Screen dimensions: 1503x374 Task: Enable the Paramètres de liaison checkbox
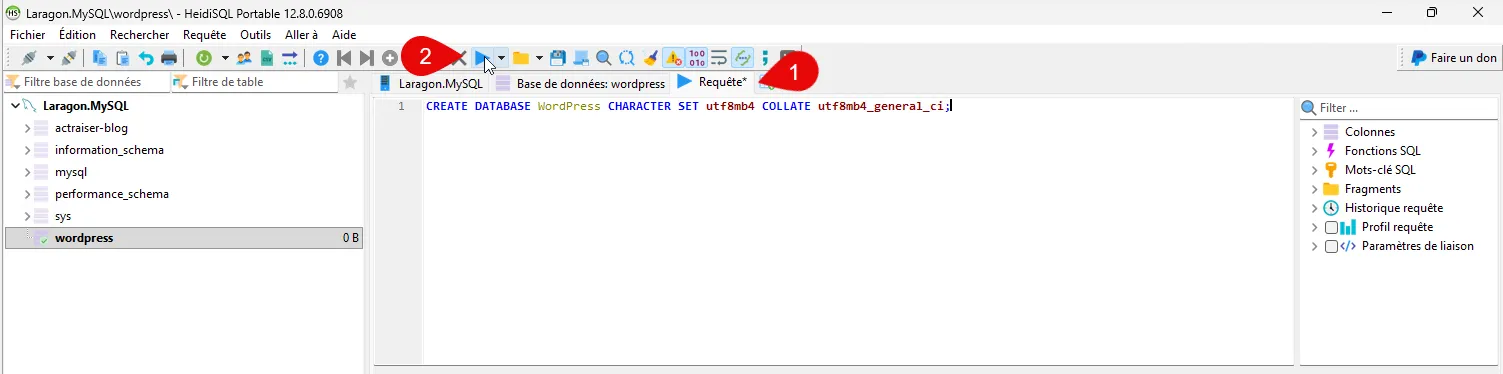tap(1331, 246)
